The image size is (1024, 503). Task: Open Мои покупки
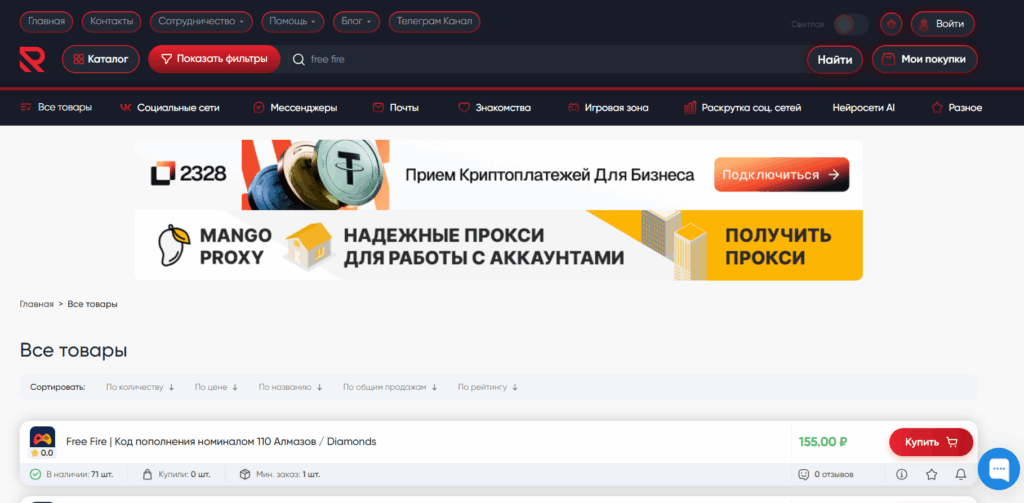tap(925, 59)
